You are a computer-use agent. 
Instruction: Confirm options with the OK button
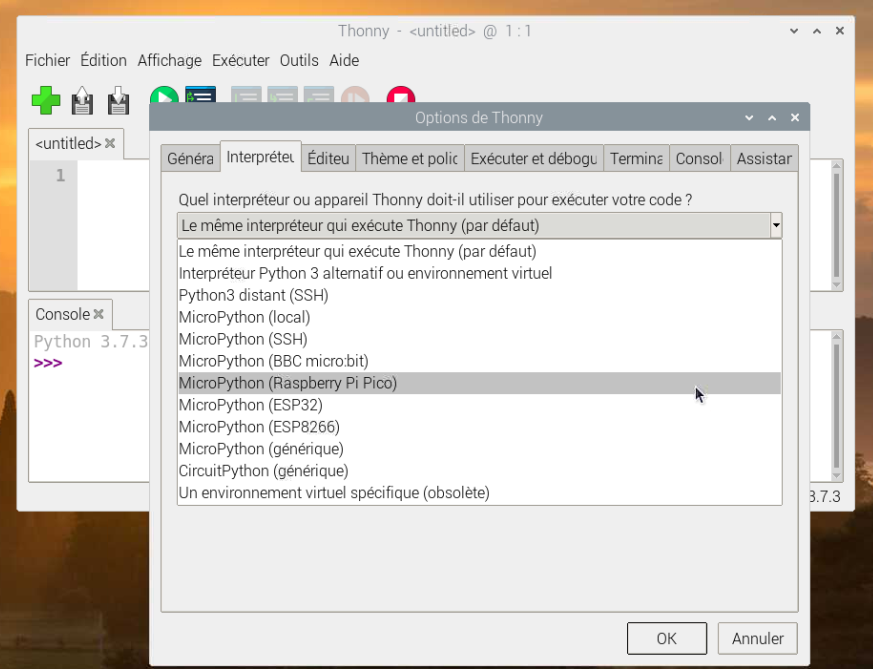click(667, 638)
